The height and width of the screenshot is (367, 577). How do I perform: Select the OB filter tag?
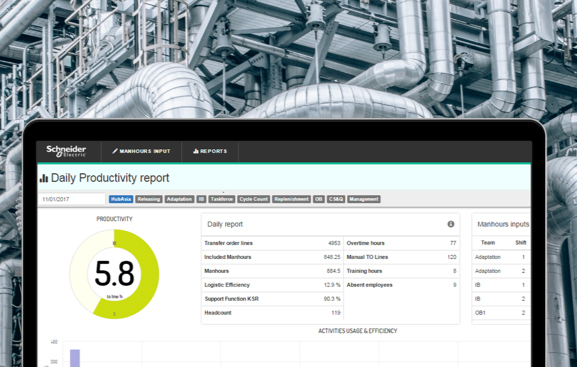coord(319,199)
